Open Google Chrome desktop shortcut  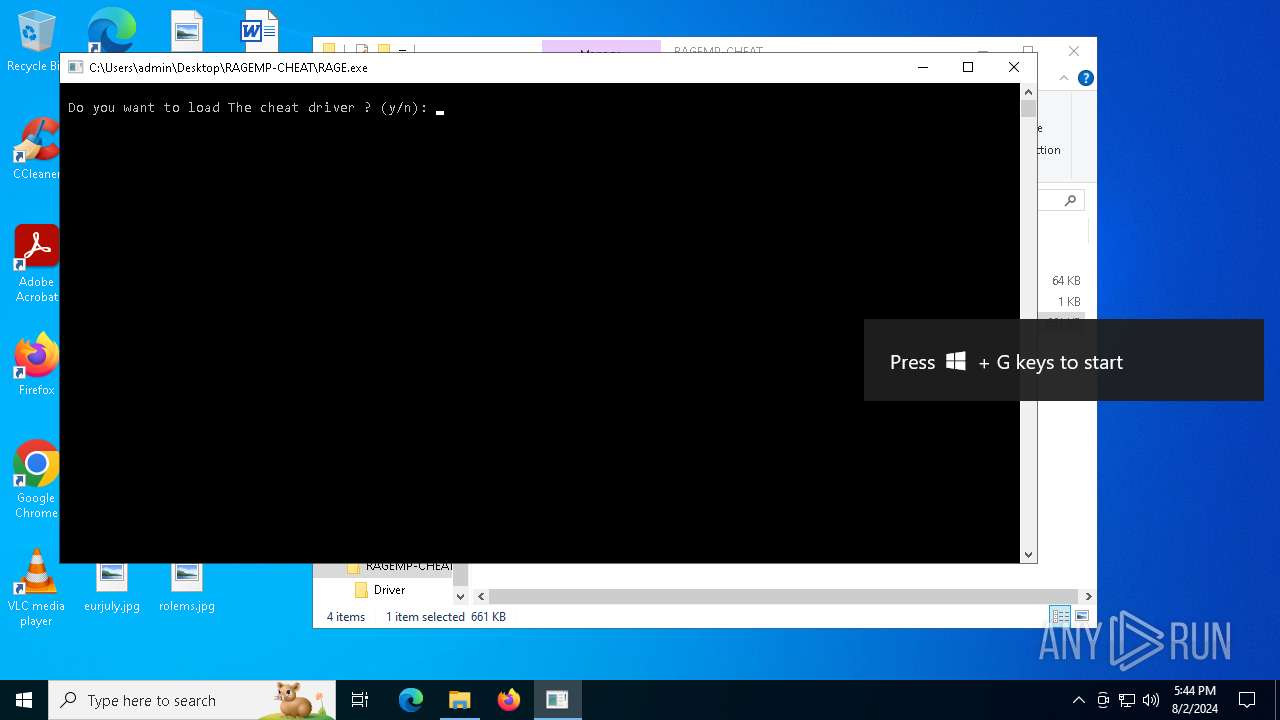tap(36, 480)
